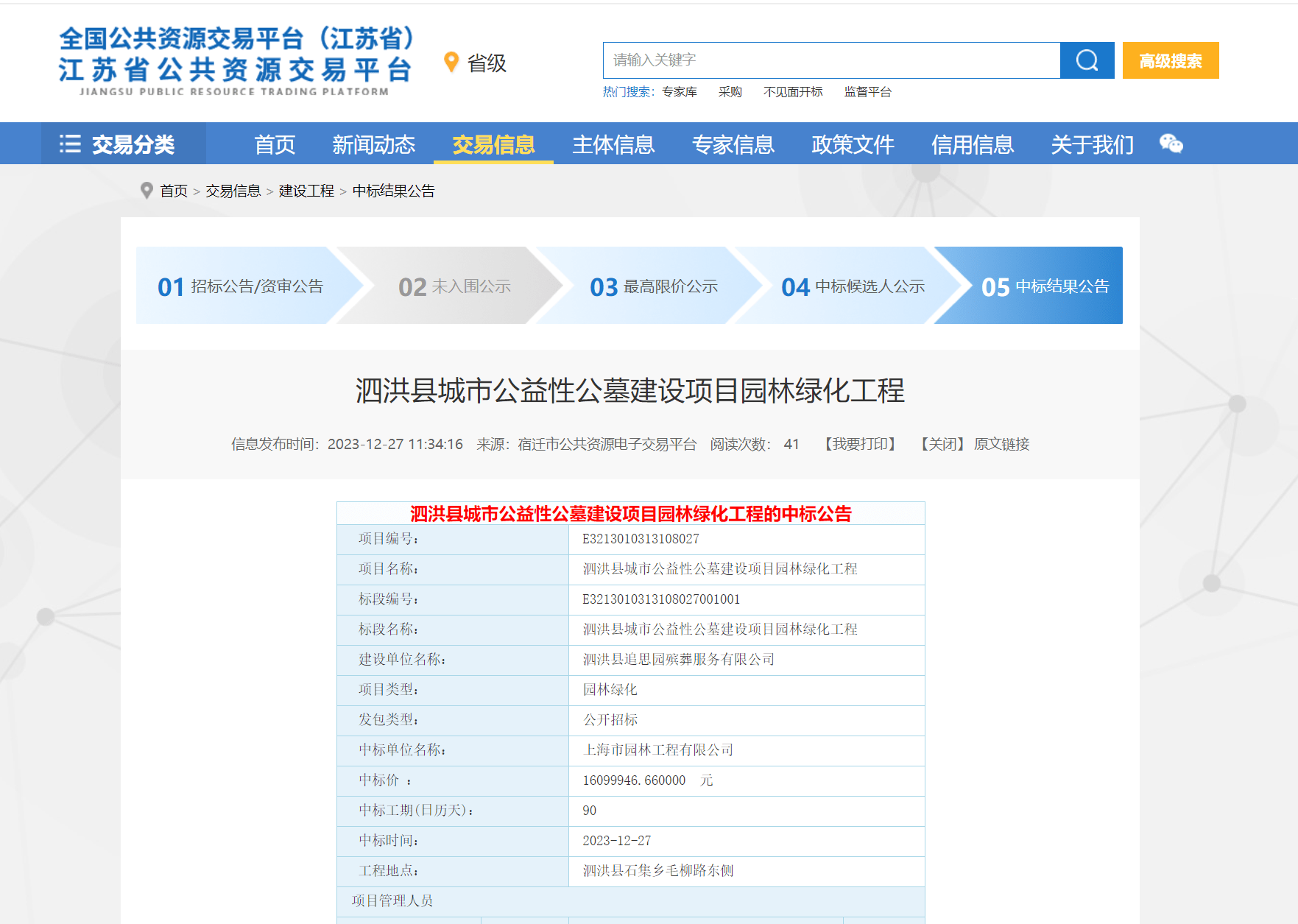
Task: Click the 省级 level selector text
Action: point(487,63)
